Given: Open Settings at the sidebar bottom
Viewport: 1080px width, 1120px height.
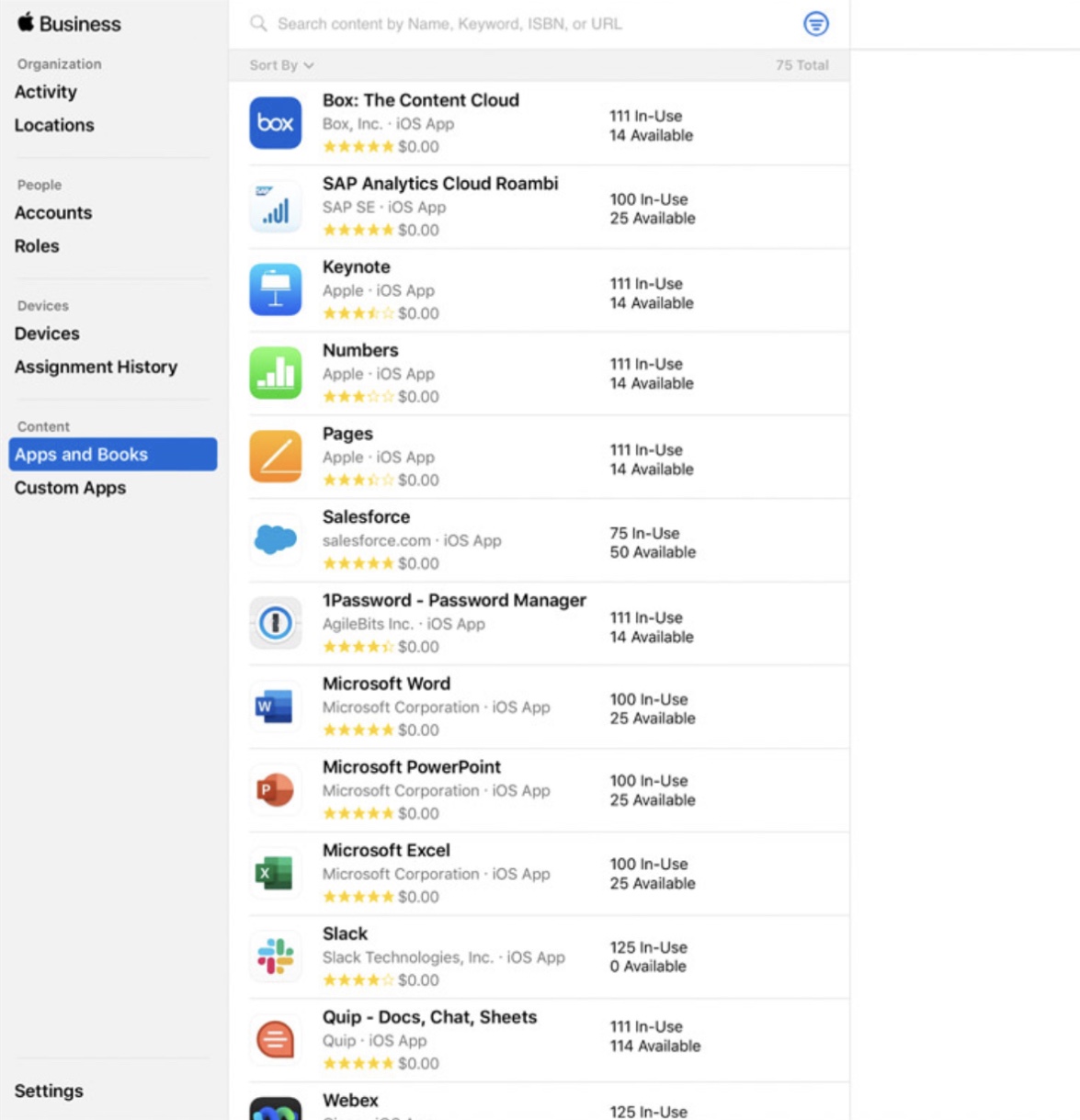Looking at the screenshot, I should 49,1091.
